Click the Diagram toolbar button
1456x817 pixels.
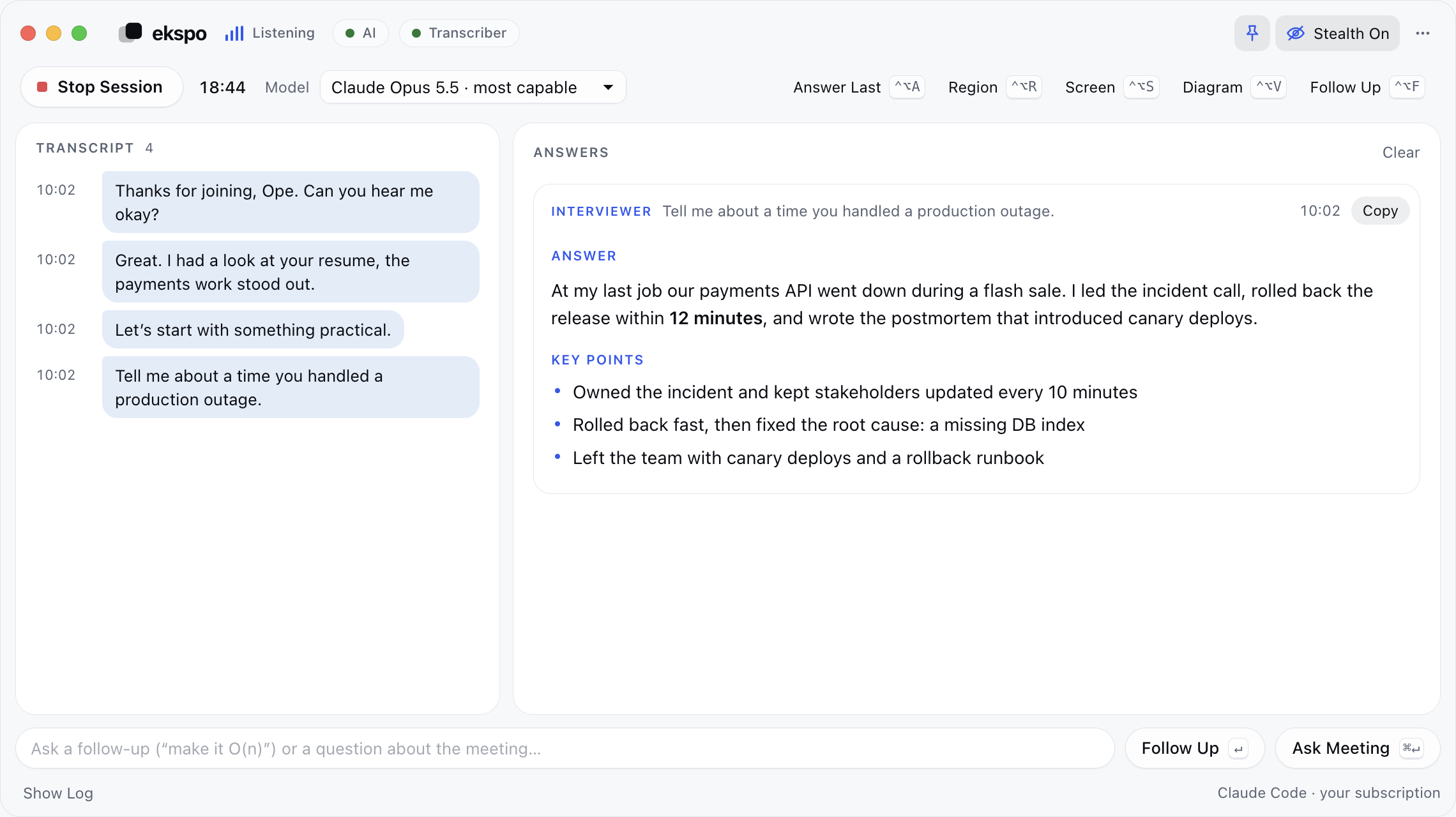click(1234, 87)
